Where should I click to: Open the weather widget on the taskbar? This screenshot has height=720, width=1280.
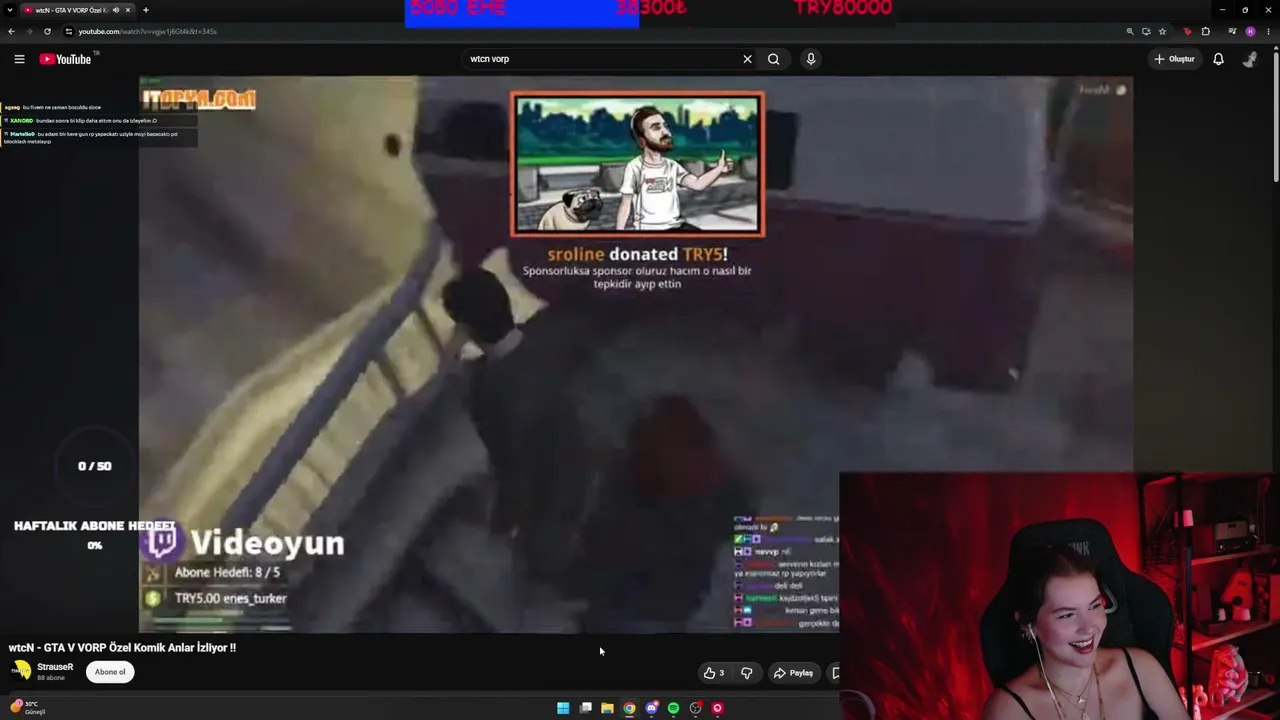[x=26, y=707]
